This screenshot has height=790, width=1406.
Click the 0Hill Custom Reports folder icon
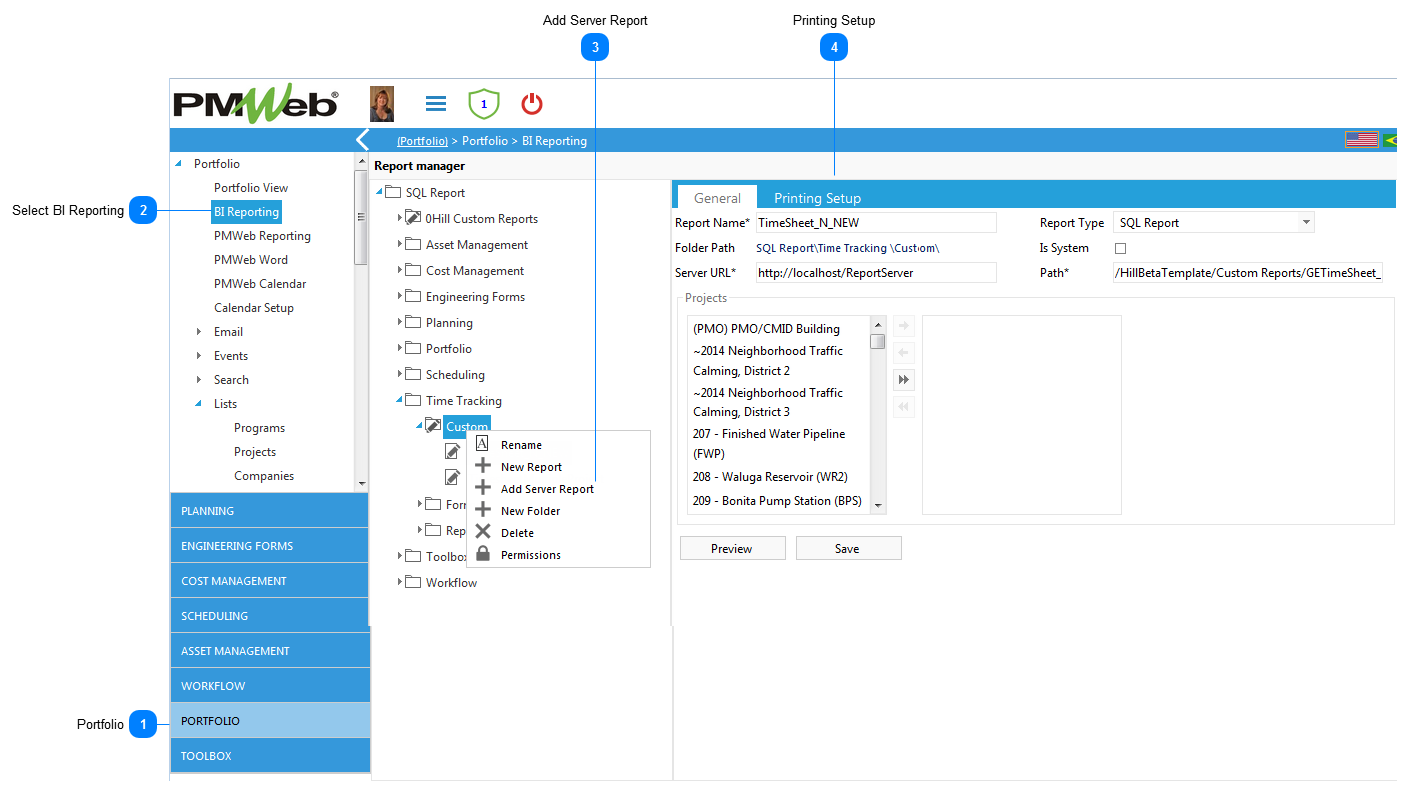pos(413,218)
